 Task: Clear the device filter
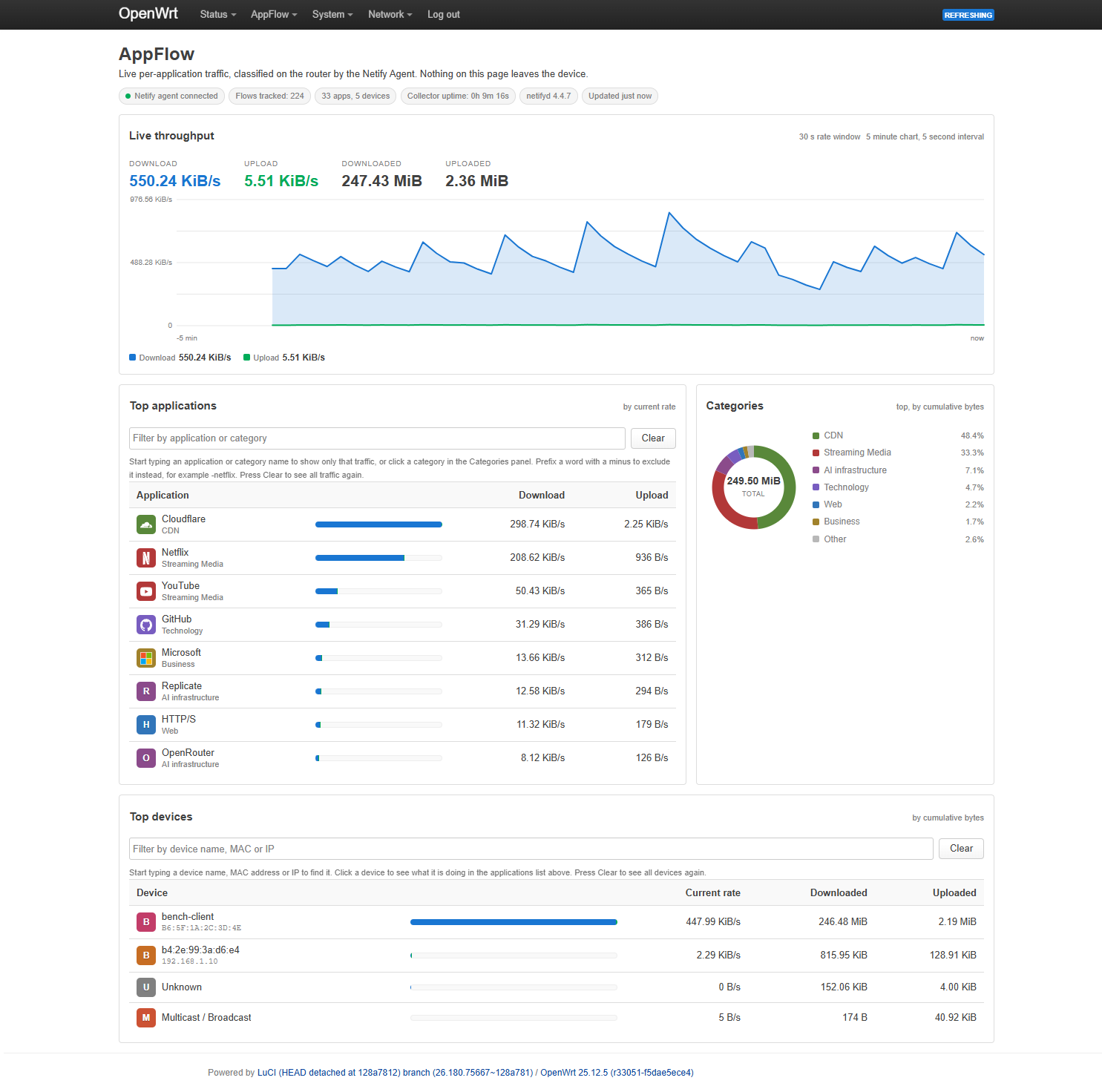tap(961, 849)
